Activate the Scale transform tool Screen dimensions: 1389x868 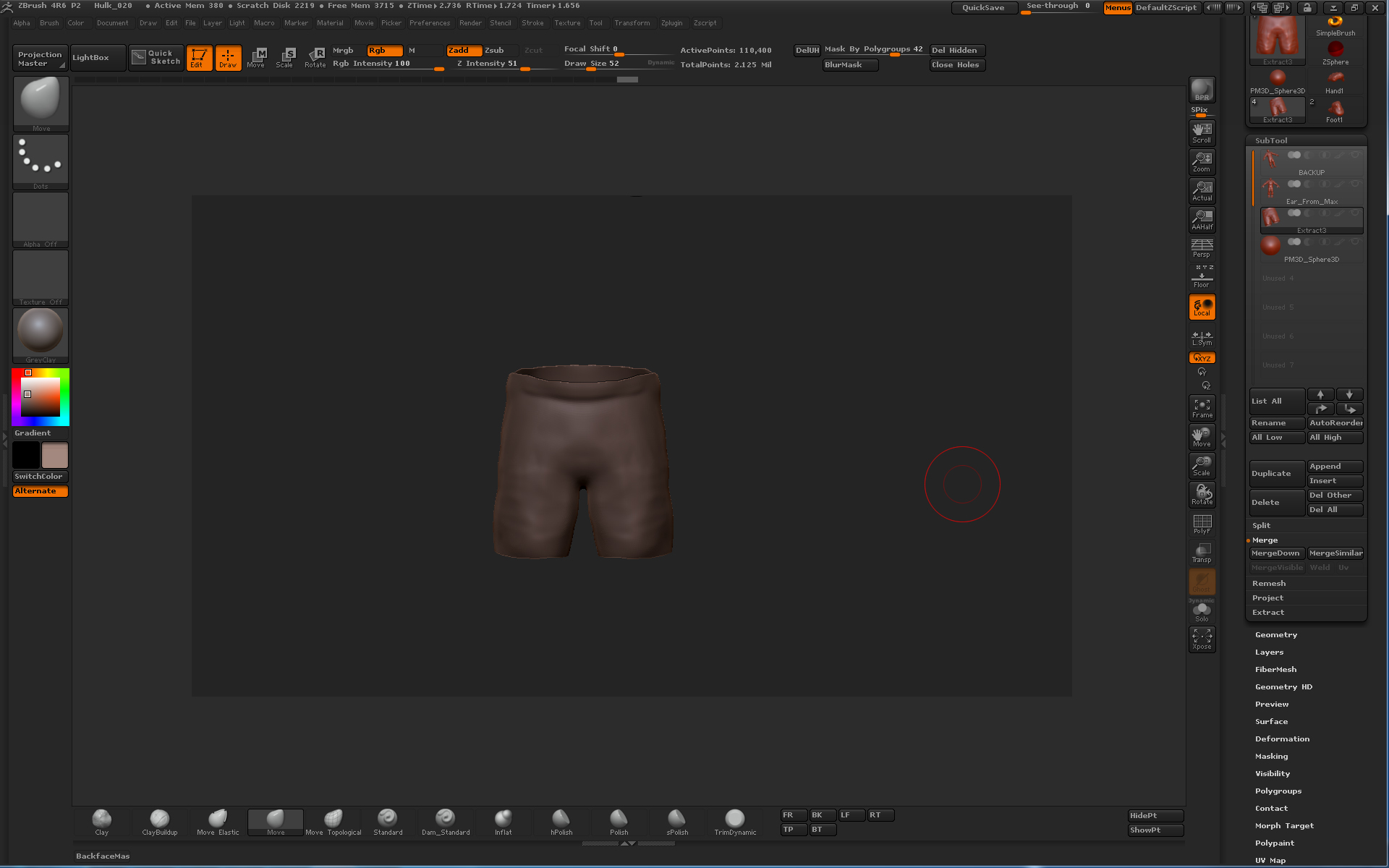click(286, 57)
